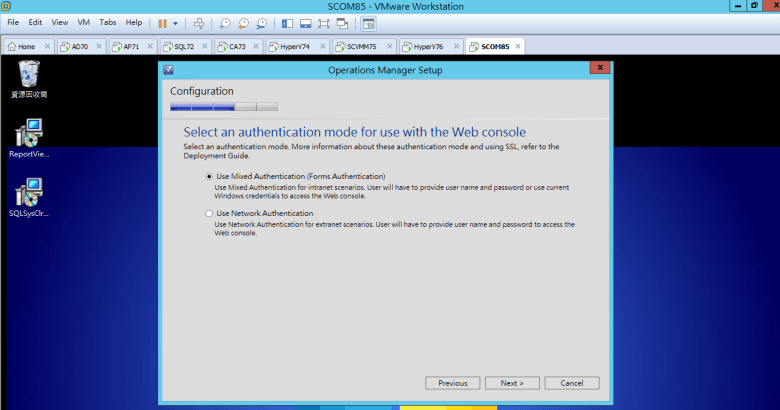The height and width of the screenshot is (410, 780).
Task: Cancel the Operations Manager Setup
Action: [571, 383]
